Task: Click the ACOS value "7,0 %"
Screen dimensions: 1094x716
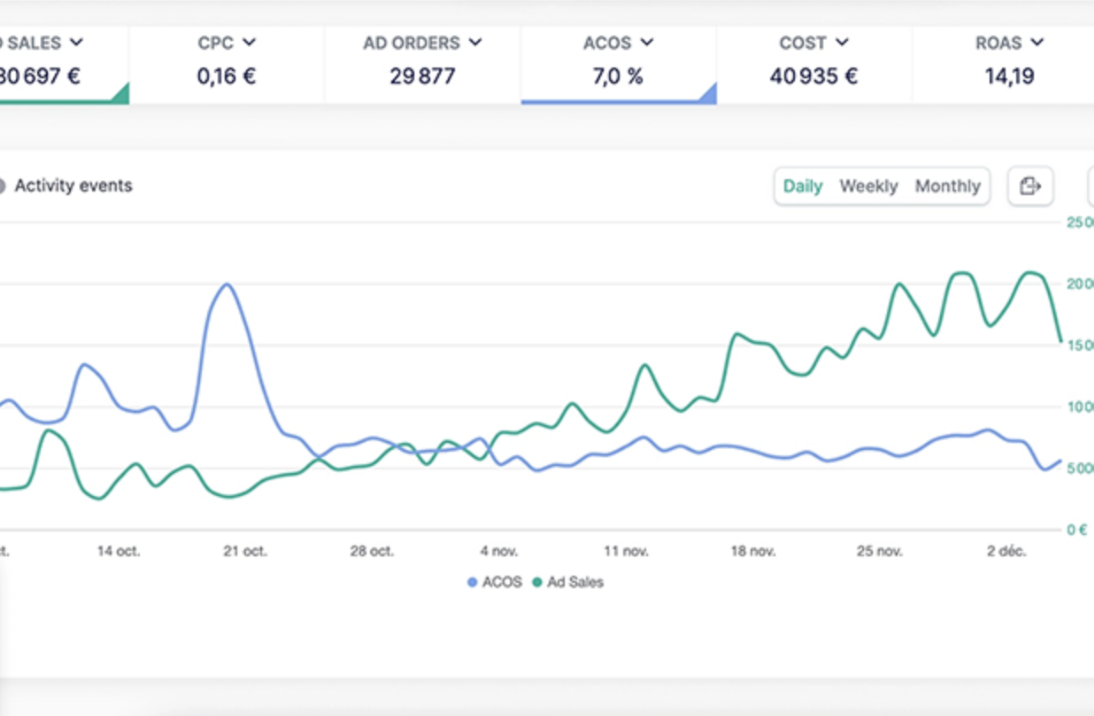Action: 618,76
